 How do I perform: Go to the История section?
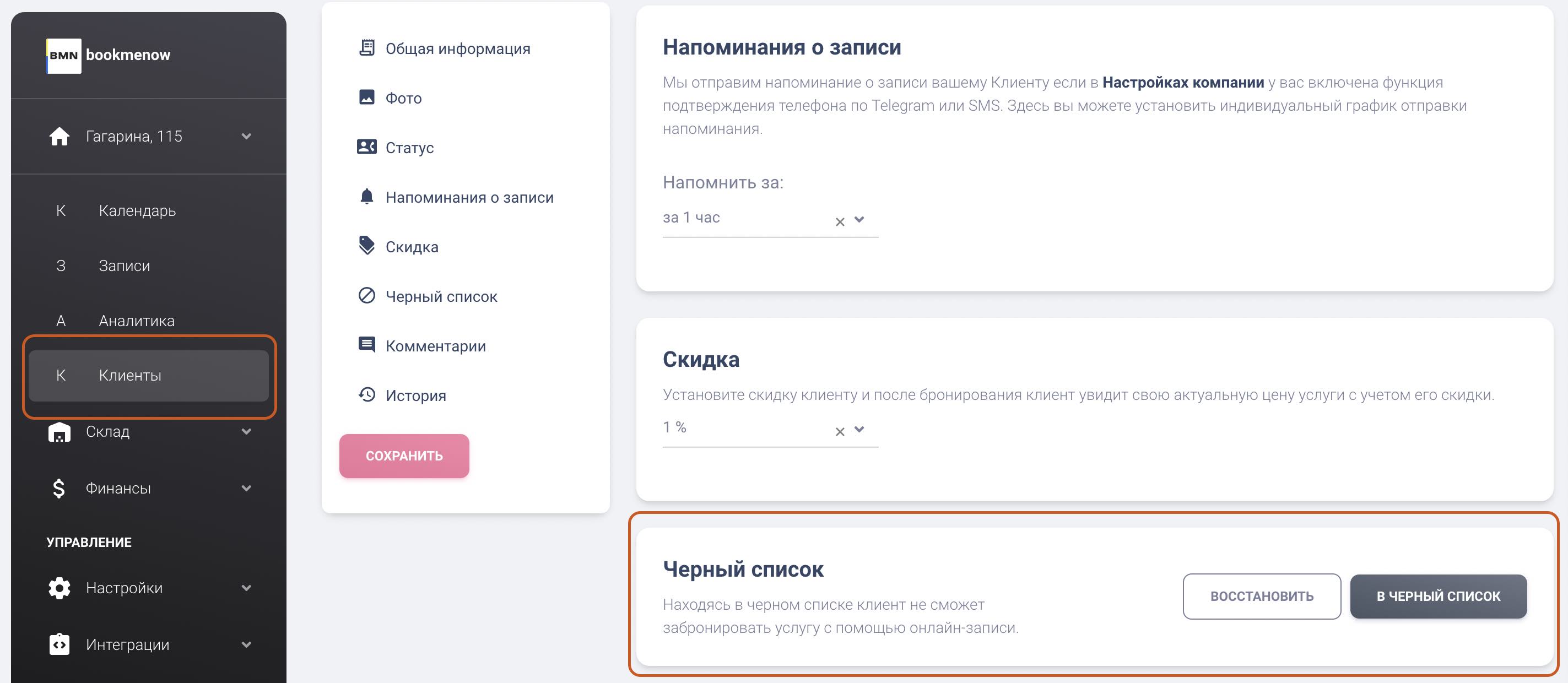(416, 395)
